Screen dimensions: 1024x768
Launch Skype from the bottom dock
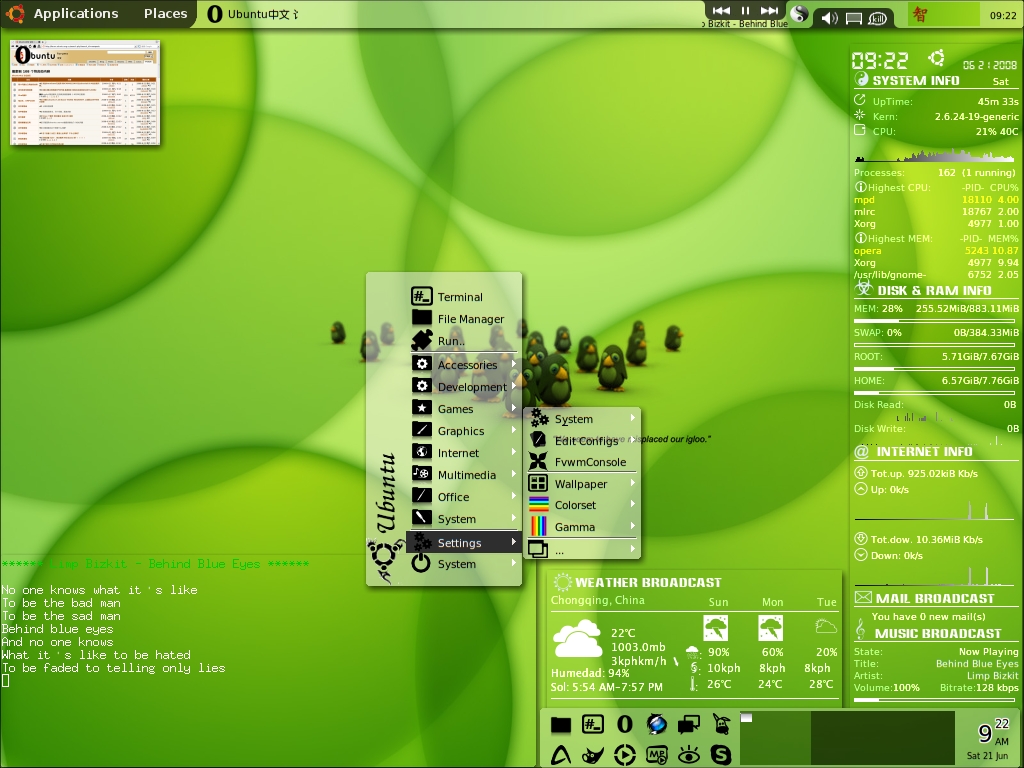[720, 755]
